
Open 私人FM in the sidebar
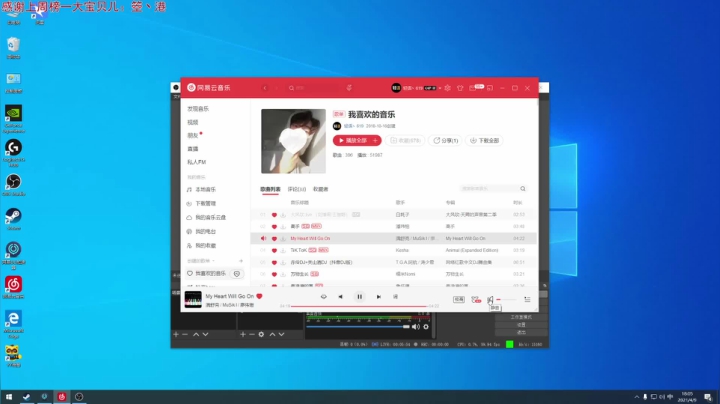[x=197, y=162]
